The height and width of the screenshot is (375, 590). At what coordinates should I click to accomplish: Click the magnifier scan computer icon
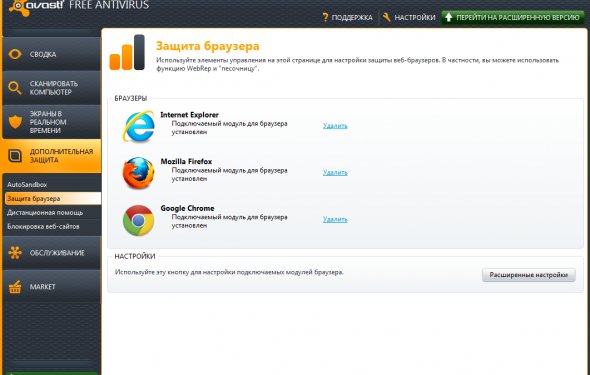click(x=15, y=88)
